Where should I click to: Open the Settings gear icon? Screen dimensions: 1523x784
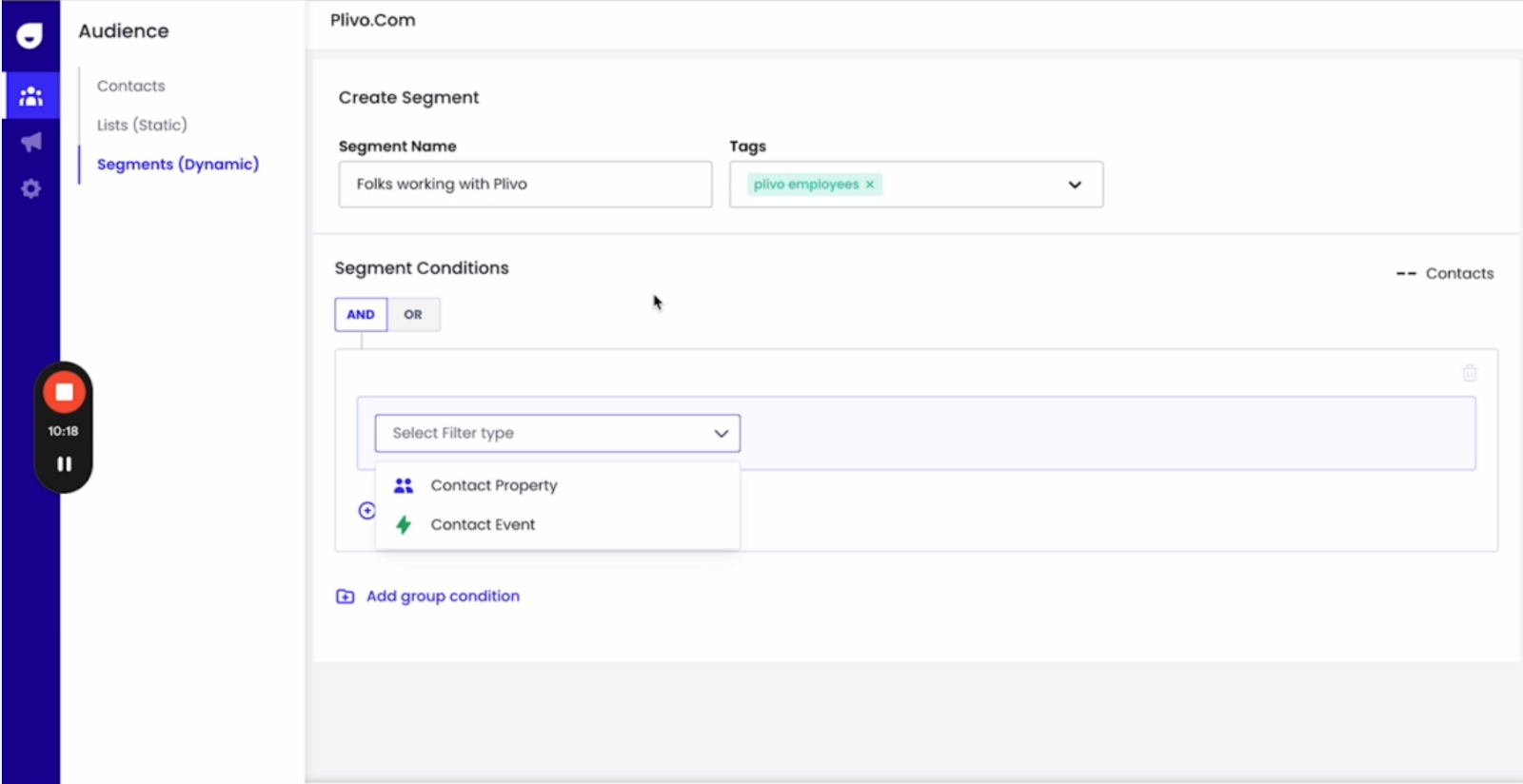coord(30,188)
